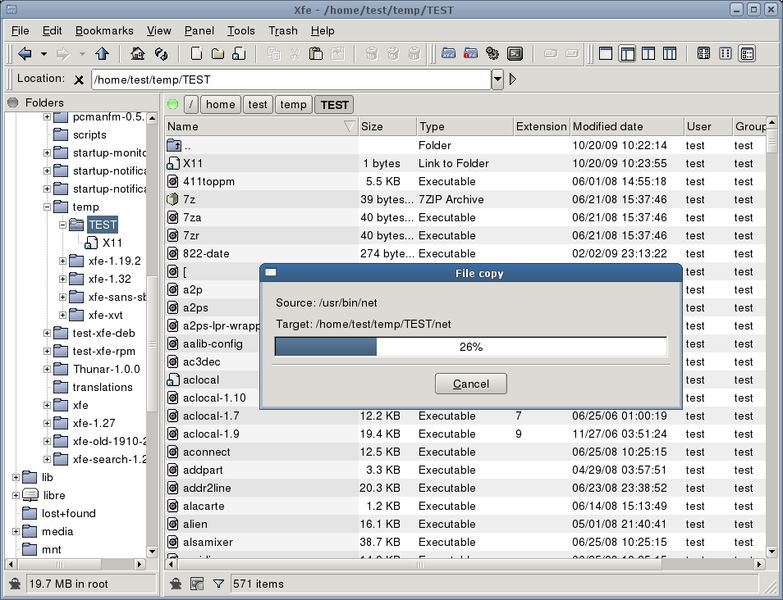
Task: Open a terminal from the toolbar
Action: [x=515, y=53]
